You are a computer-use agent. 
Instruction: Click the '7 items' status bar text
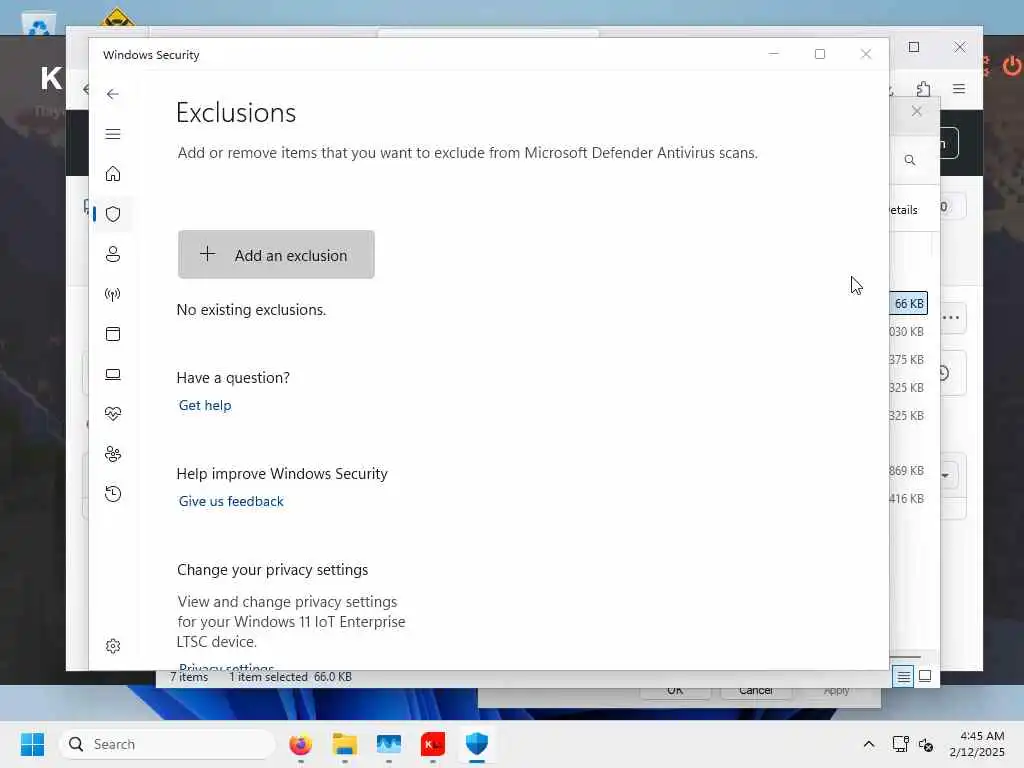pyautogui.click(x=189, y=677)
